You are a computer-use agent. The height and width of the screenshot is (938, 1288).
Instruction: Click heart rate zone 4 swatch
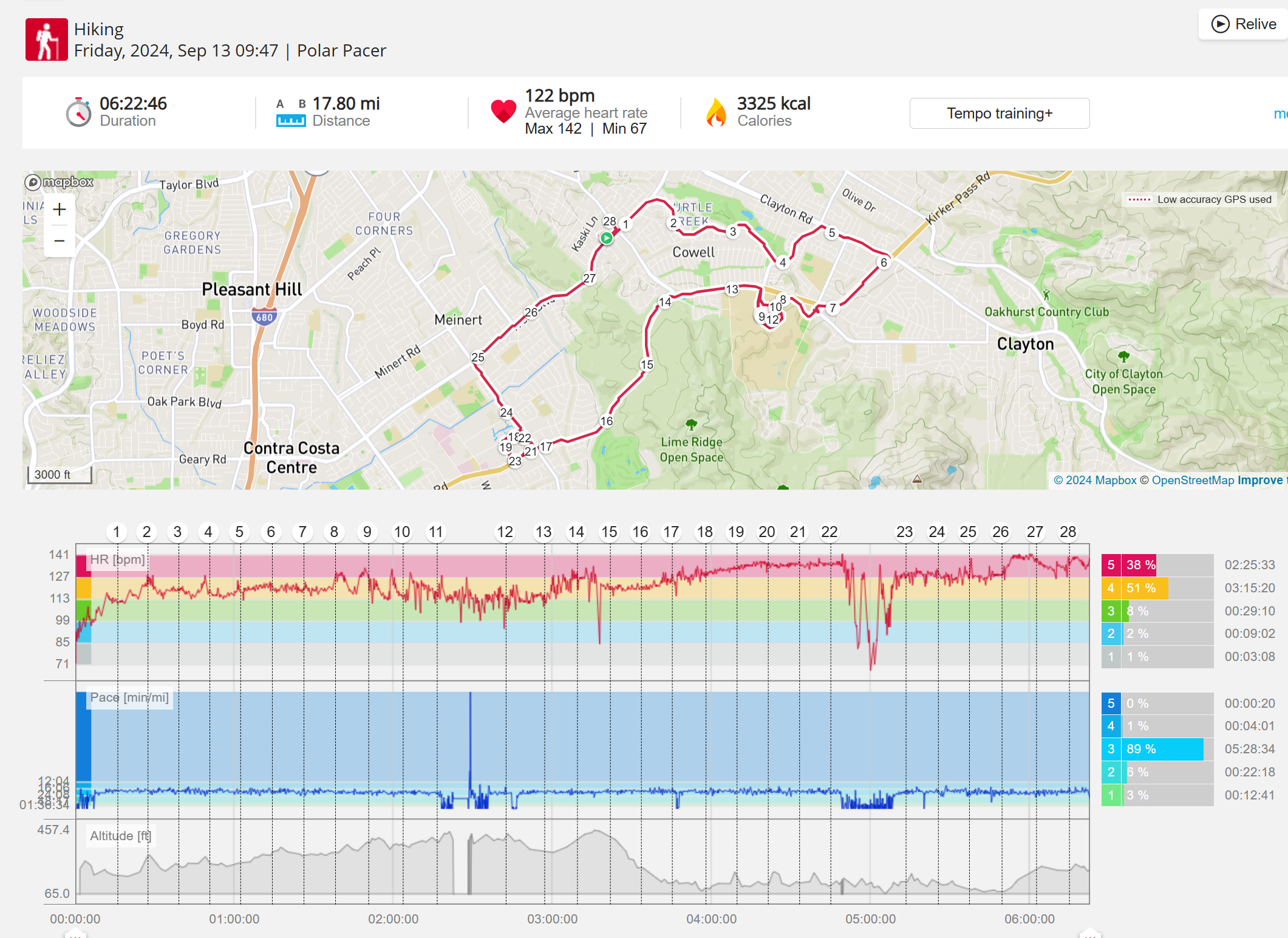pos(1111,588)
